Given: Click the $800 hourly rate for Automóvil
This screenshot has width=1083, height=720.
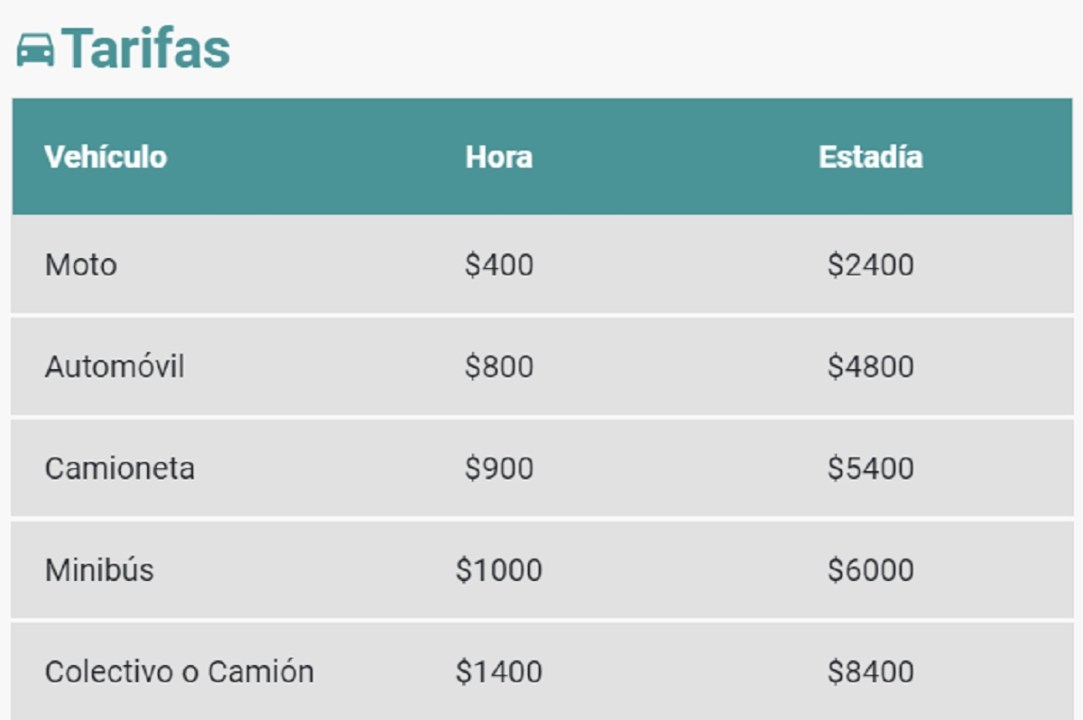Looking at the screenshot, I should [499, 366].
